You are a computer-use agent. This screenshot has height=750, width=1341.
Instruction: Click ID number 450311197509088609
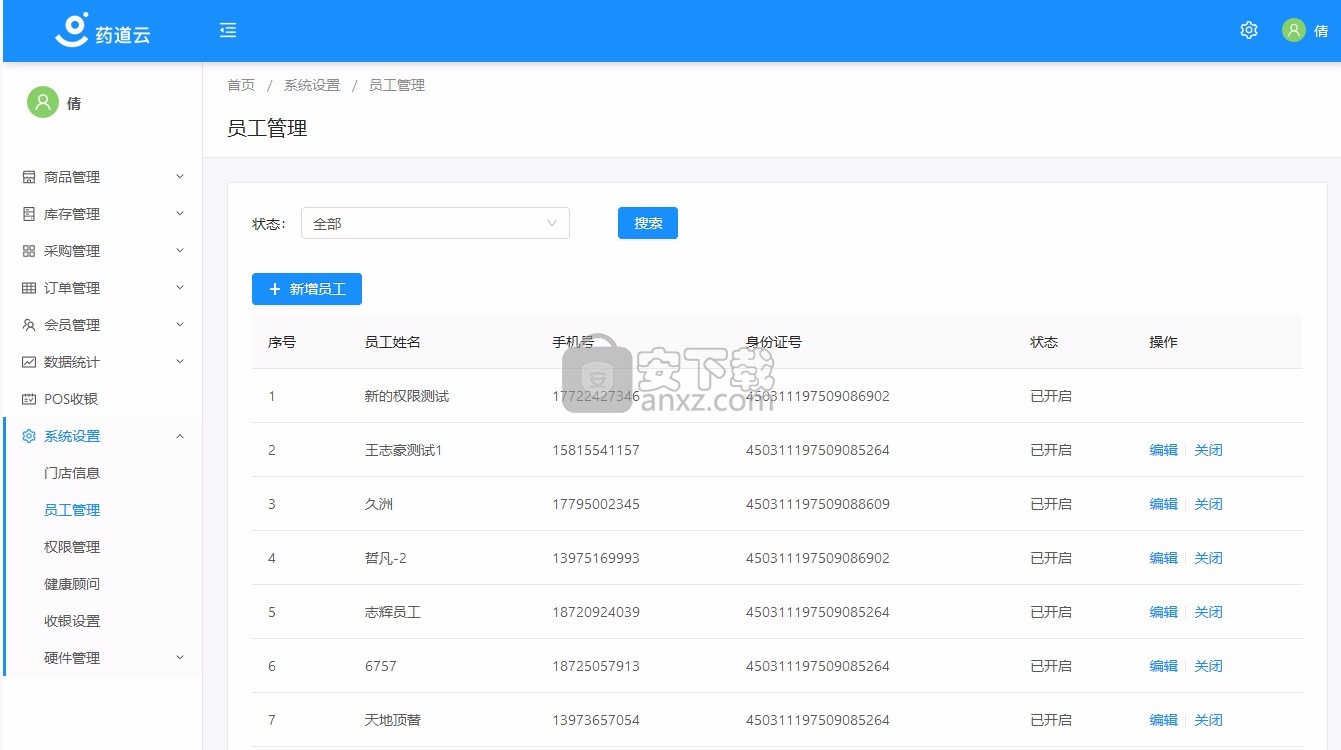tap(818, 504)
